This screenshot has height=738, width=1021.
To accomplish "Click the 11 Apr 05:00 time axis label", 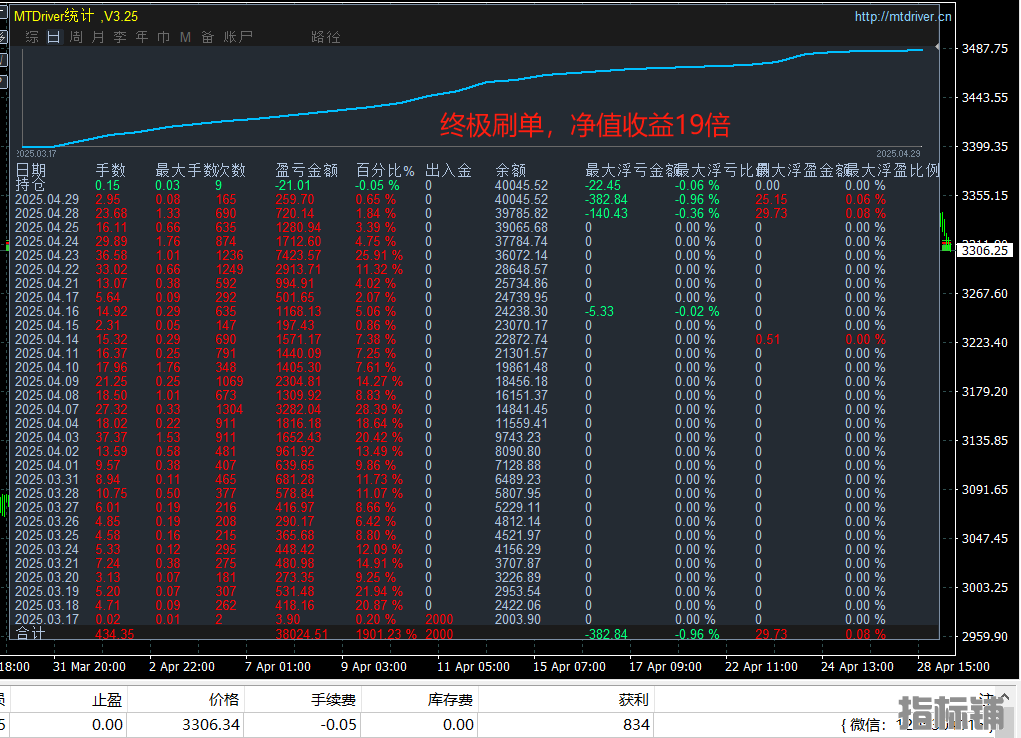I will point(473,666).
